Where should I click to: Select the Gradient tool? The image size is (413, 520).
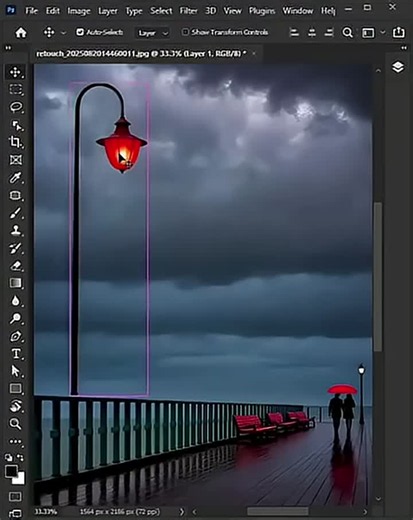tap(15, 283)
